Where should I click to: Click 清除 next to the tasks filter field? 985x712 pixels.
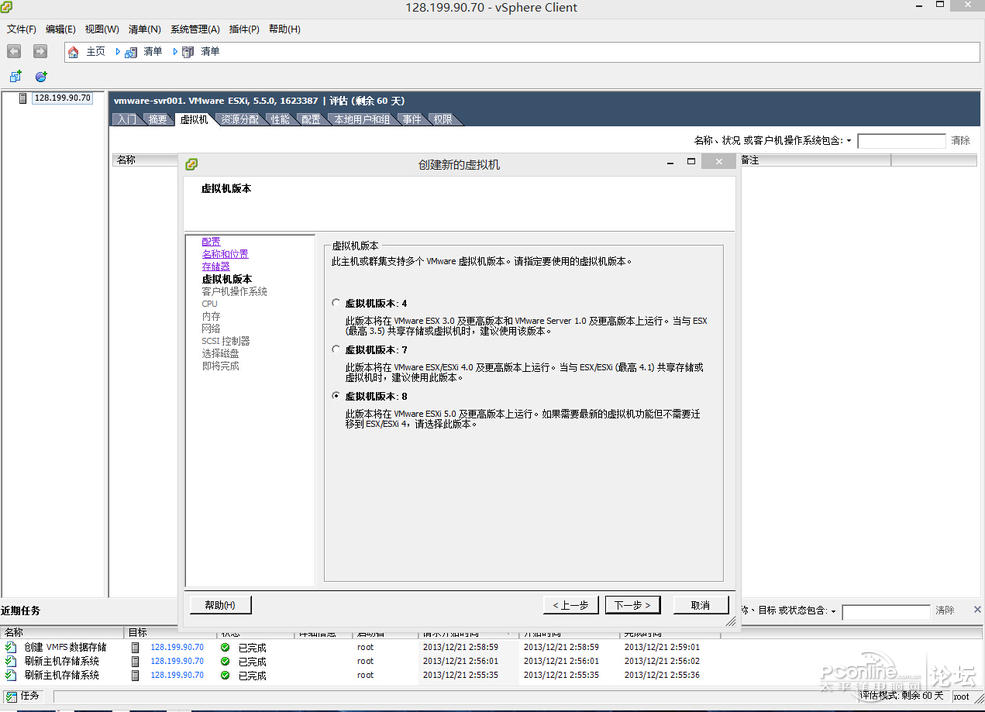[945, 610]
